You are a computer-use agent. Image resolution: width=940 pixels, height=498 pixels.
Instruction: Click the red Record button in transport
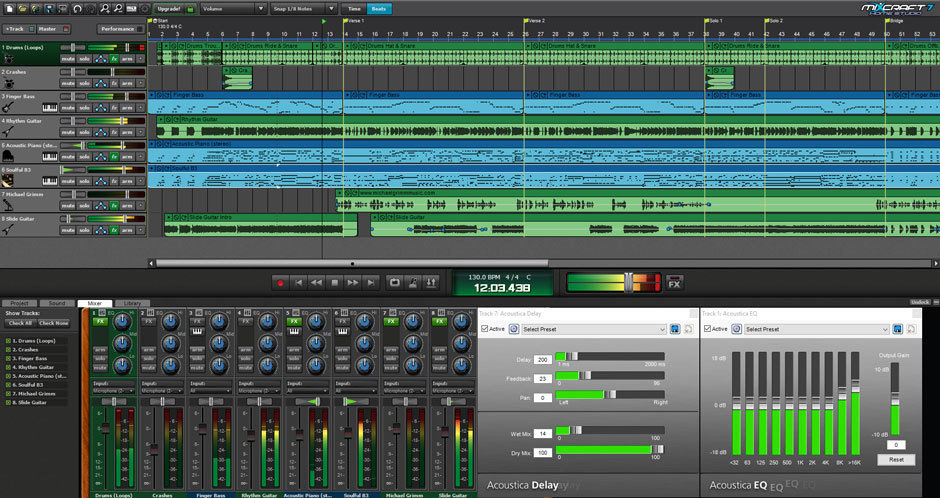pyautogui.click(x=280, y=283)
